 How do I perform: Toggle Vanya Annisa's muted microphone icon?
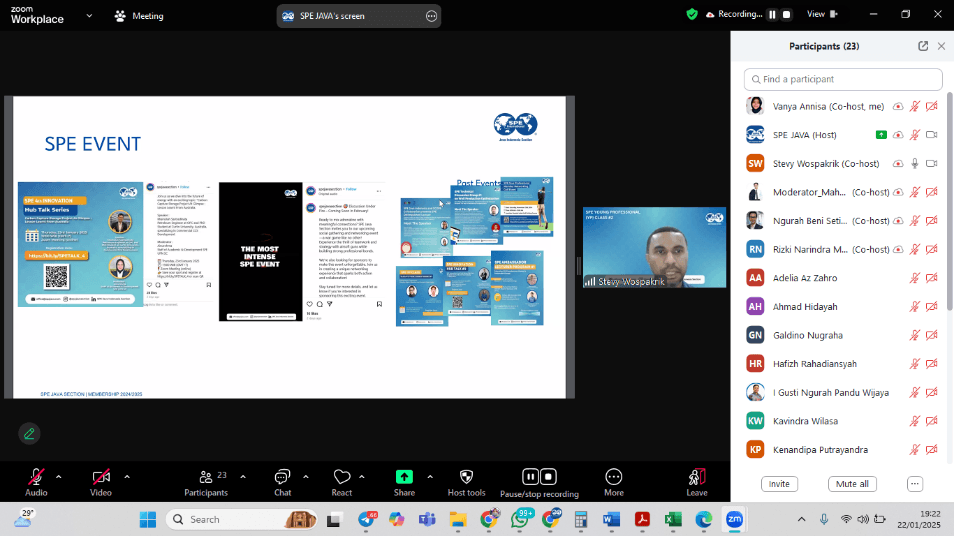tap(914, 106)
